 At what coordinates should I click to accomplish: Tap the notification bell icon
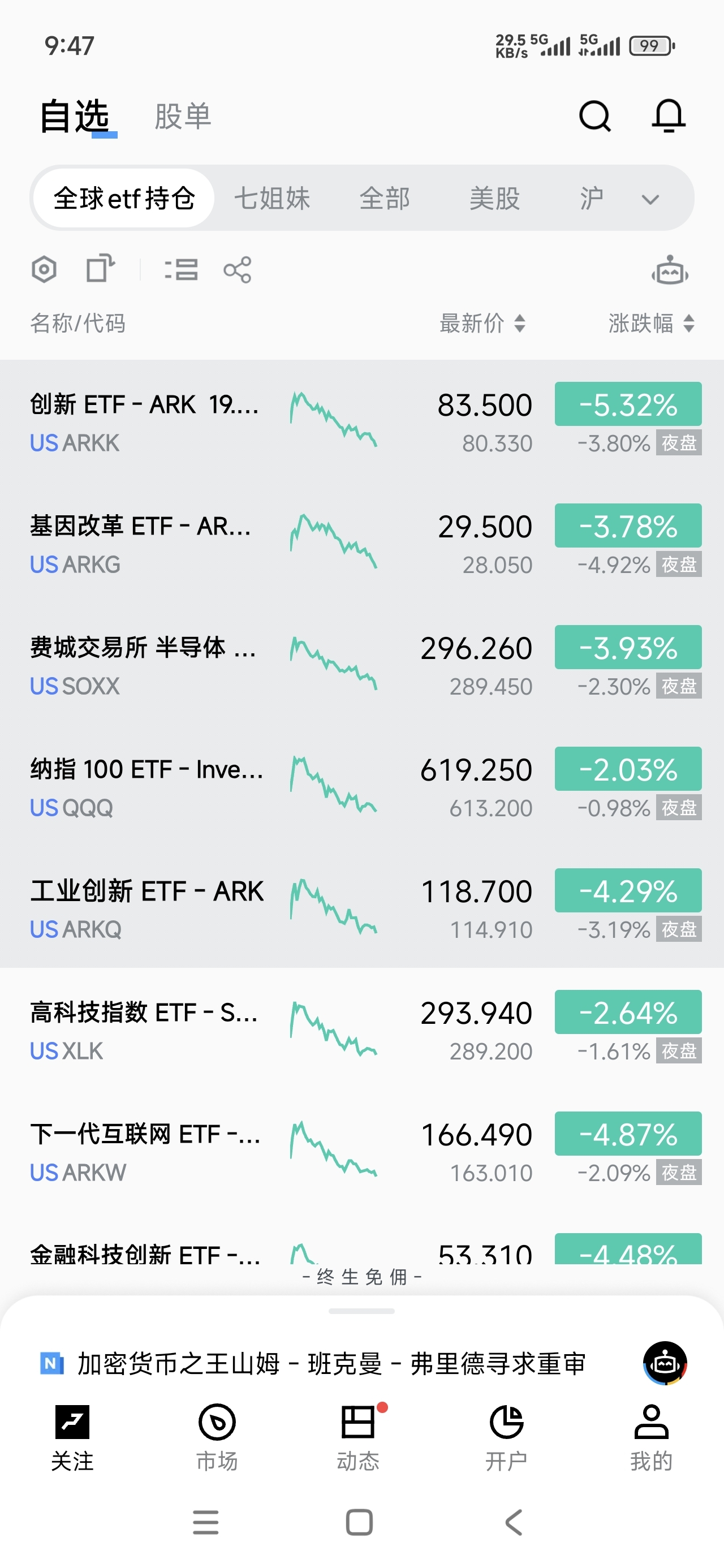click(x=668, y=115)
